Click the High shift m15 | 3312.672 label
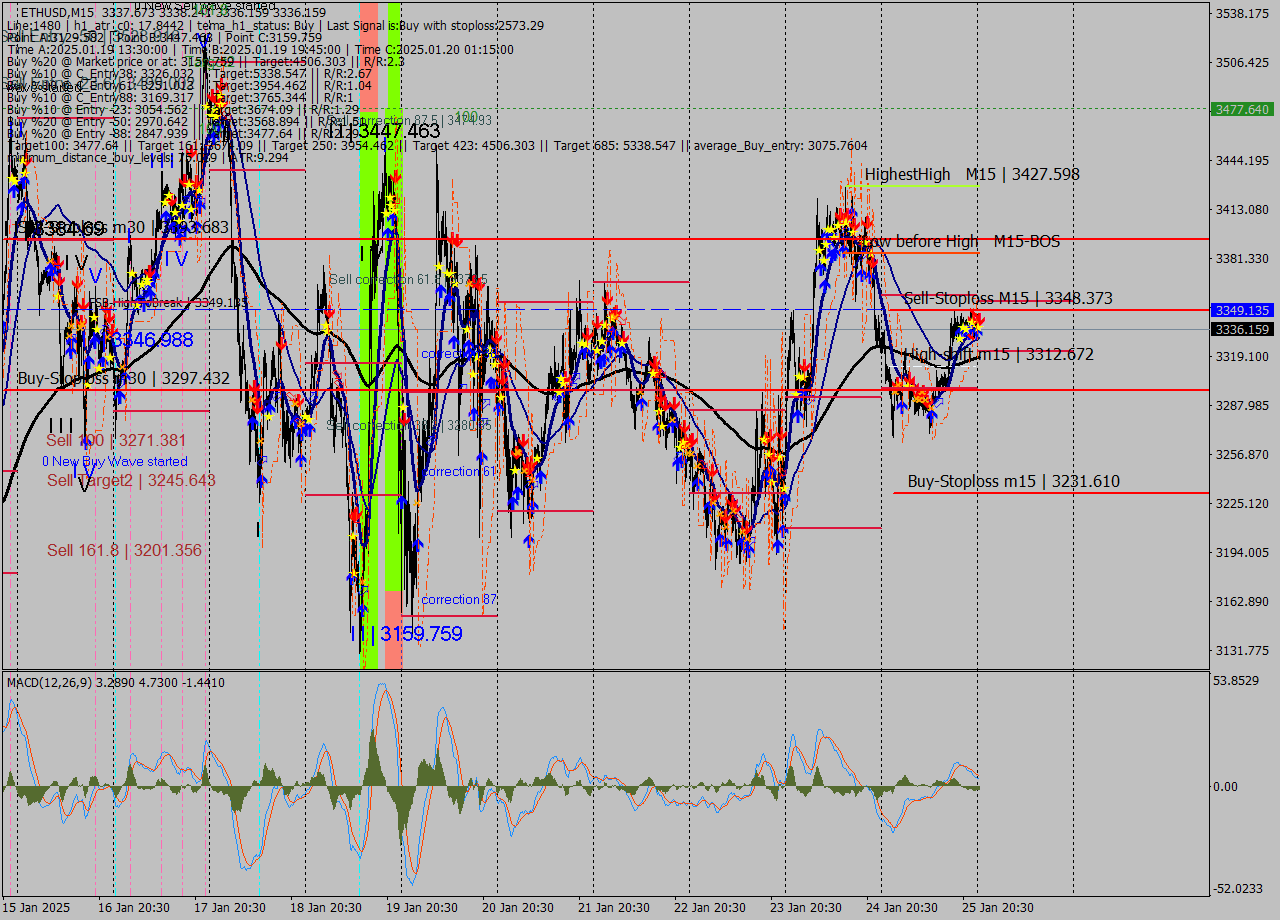The image size is (1280, 920). (998, 354)
